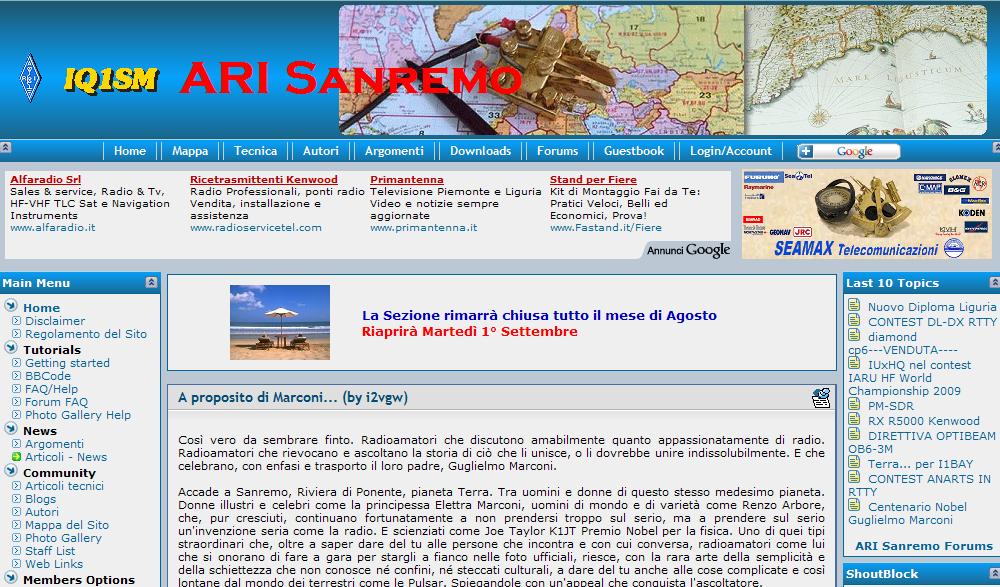Open Argomenti under News in sidebar
1000x587 pixels.
click(54, 444)
